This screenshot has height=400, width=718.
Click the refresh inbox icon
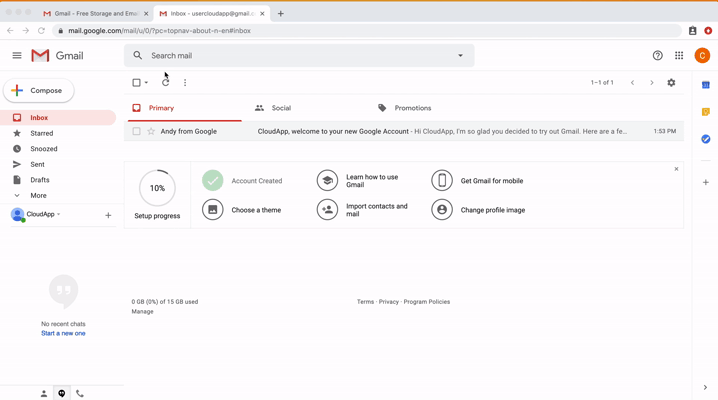tap(166, 83)
